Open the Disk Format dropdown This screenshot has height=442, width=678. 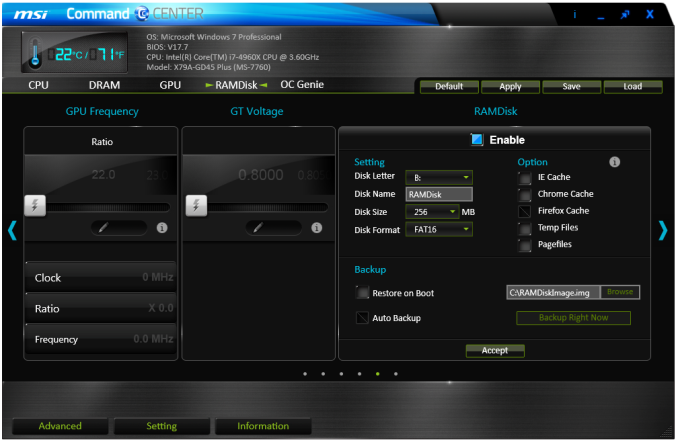(x=439, y=229)
